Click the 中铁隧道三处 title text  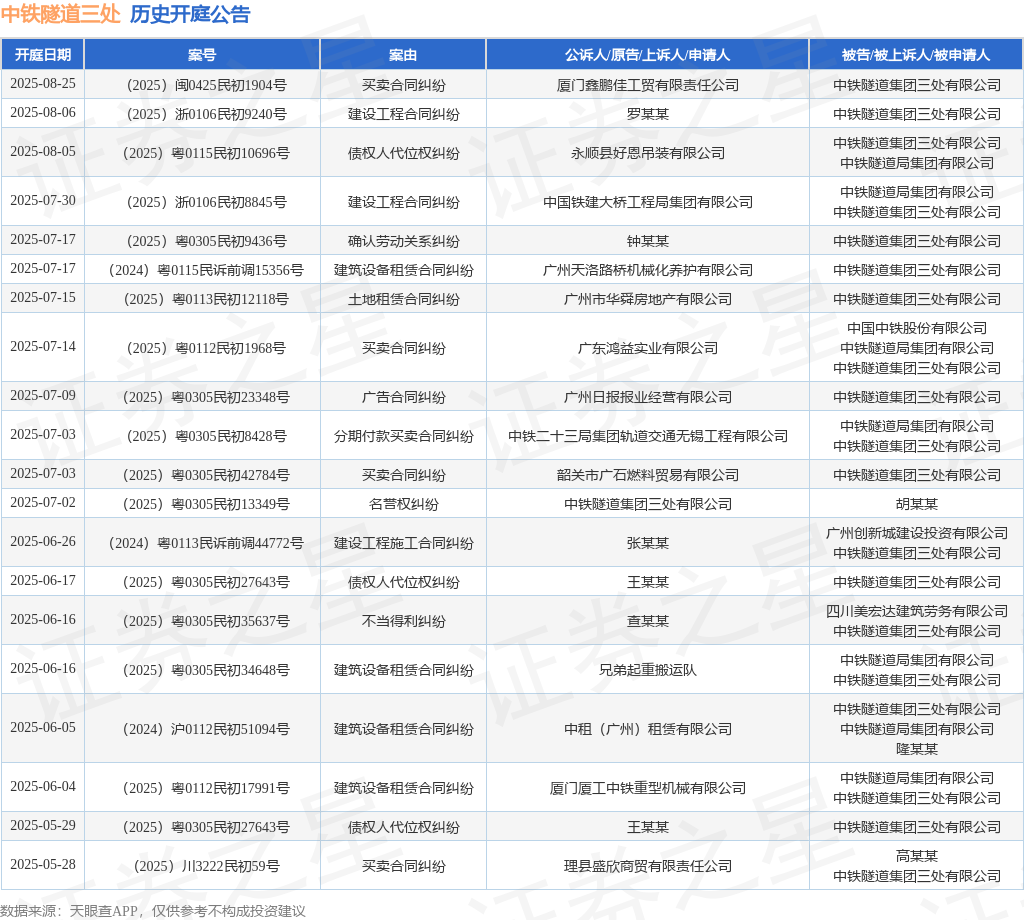(61, 14)
